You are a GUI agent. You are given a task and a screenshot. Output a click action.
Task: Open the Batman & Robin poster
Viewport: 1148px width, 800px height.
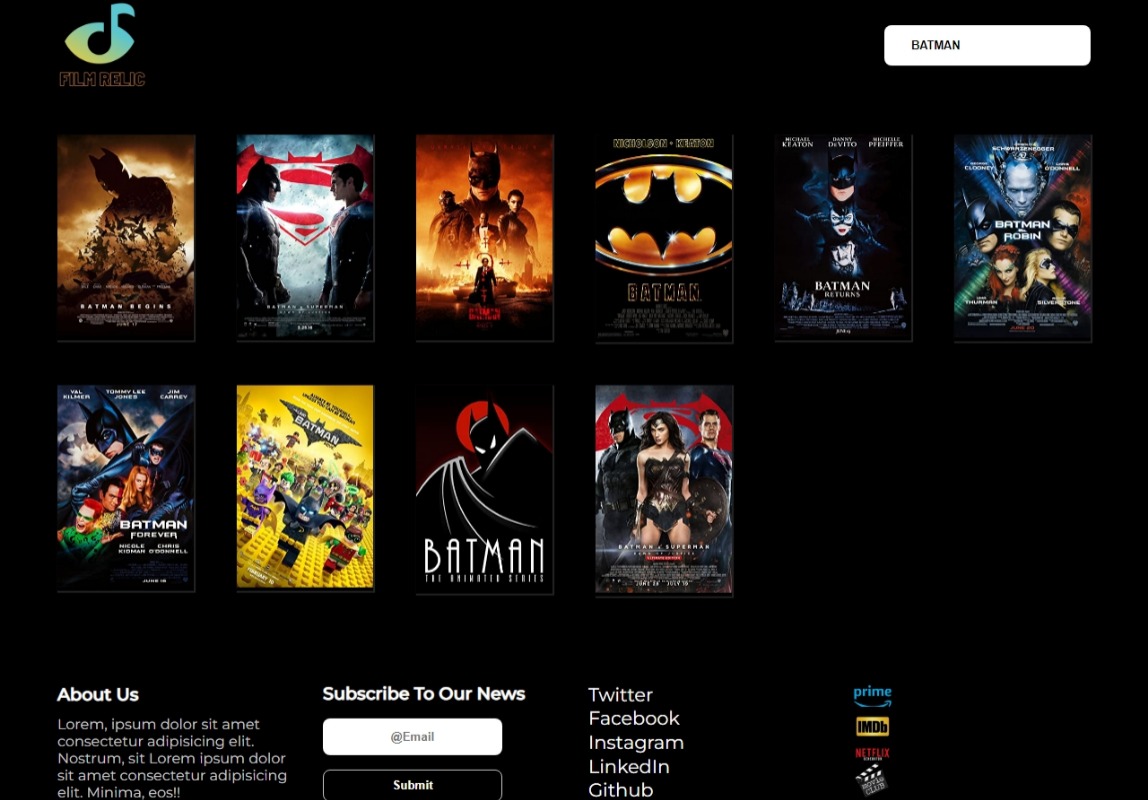tap(1022, 238)
